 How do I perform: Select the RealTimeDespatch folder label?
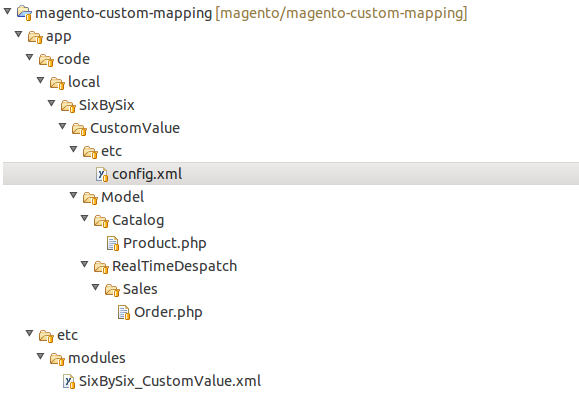click(x=175, y=267)
